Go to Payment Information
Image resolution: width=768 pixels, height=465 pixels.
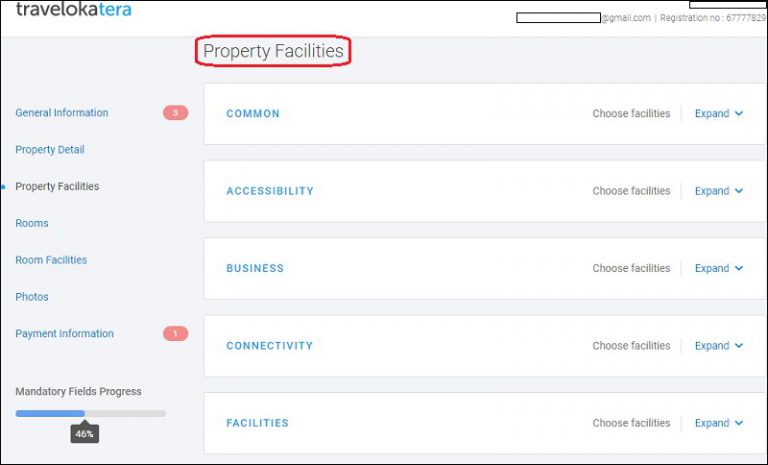point(64,334)
